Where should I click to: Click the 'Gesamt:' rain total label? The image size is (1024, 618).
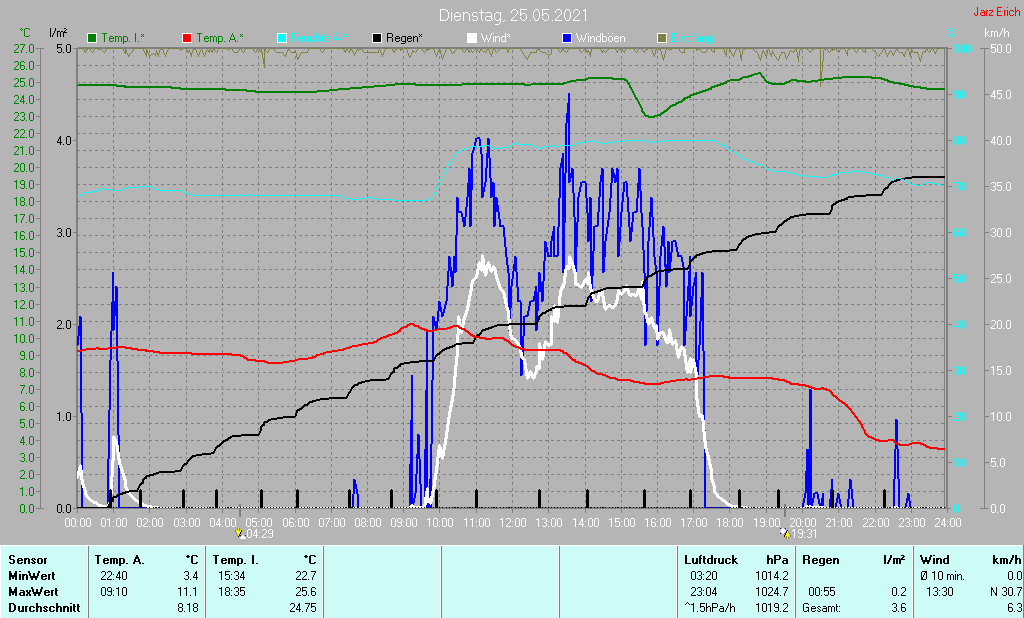click(822, 608)
